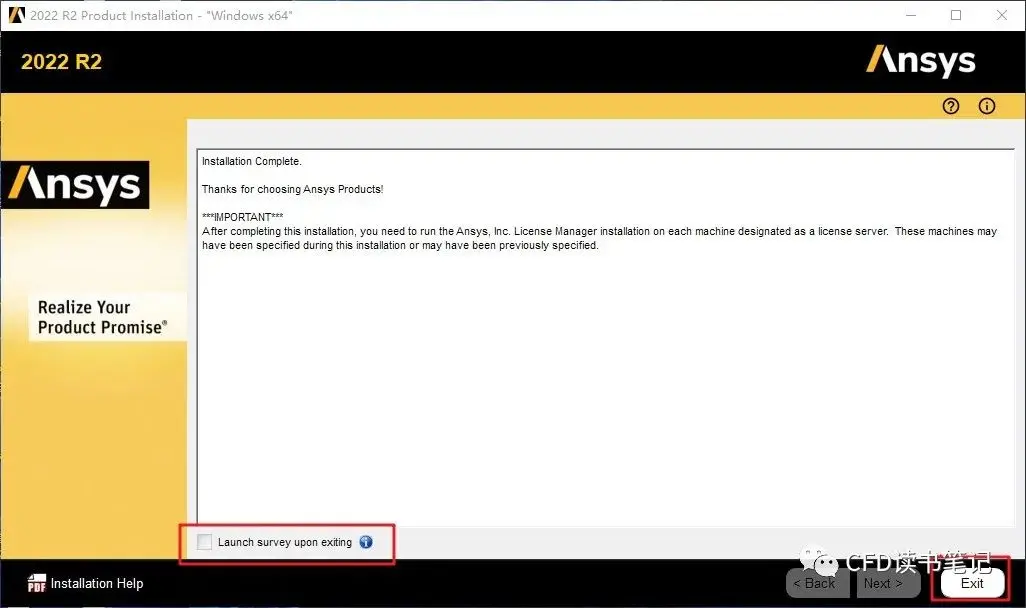The width and height of the screenshot is (1026, 608).
Task: Maximize the installer window
Action: (956, 15)
